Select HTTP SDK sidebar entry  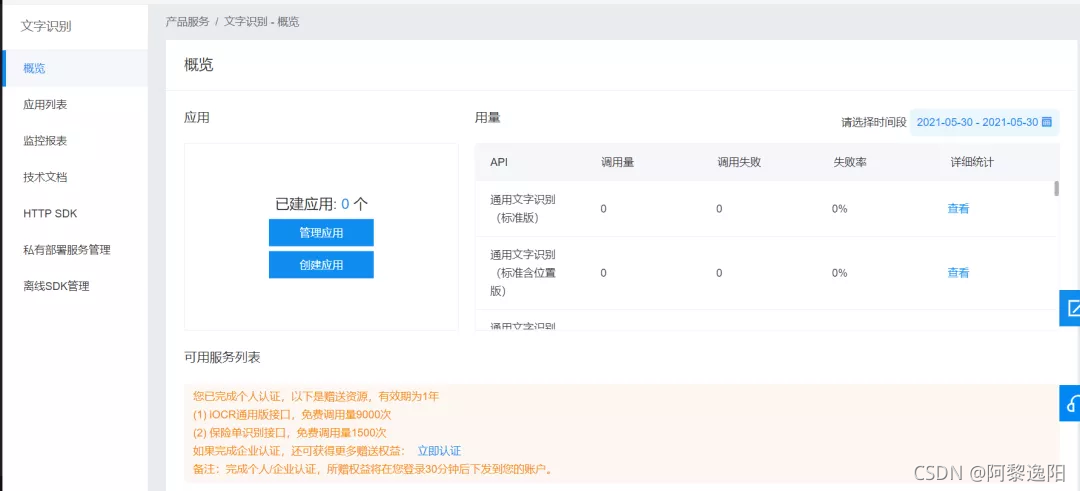[74, 213]
